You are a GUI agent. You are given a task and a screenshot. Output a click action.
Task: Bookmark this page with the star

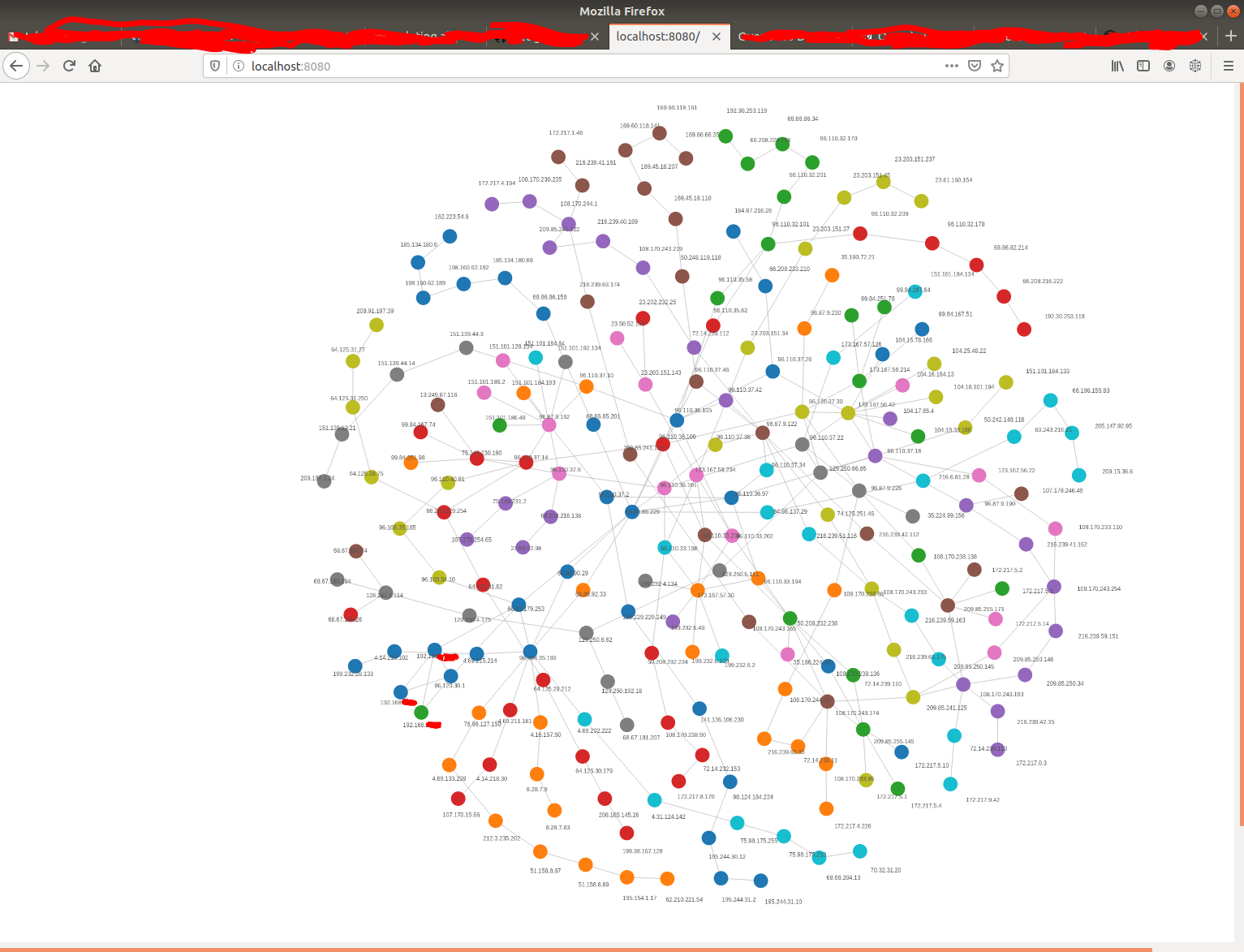(997, 66)
